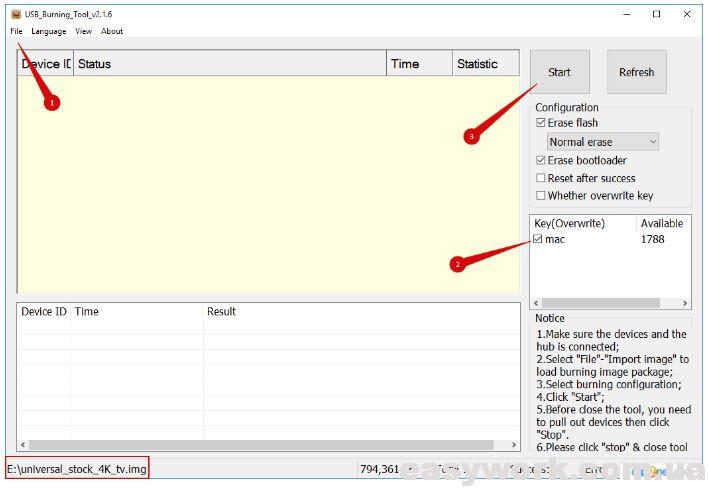The width and height of the screenshot is (708, 488).
Task: Click result log scroll right arrow
Action: point(514,445)
